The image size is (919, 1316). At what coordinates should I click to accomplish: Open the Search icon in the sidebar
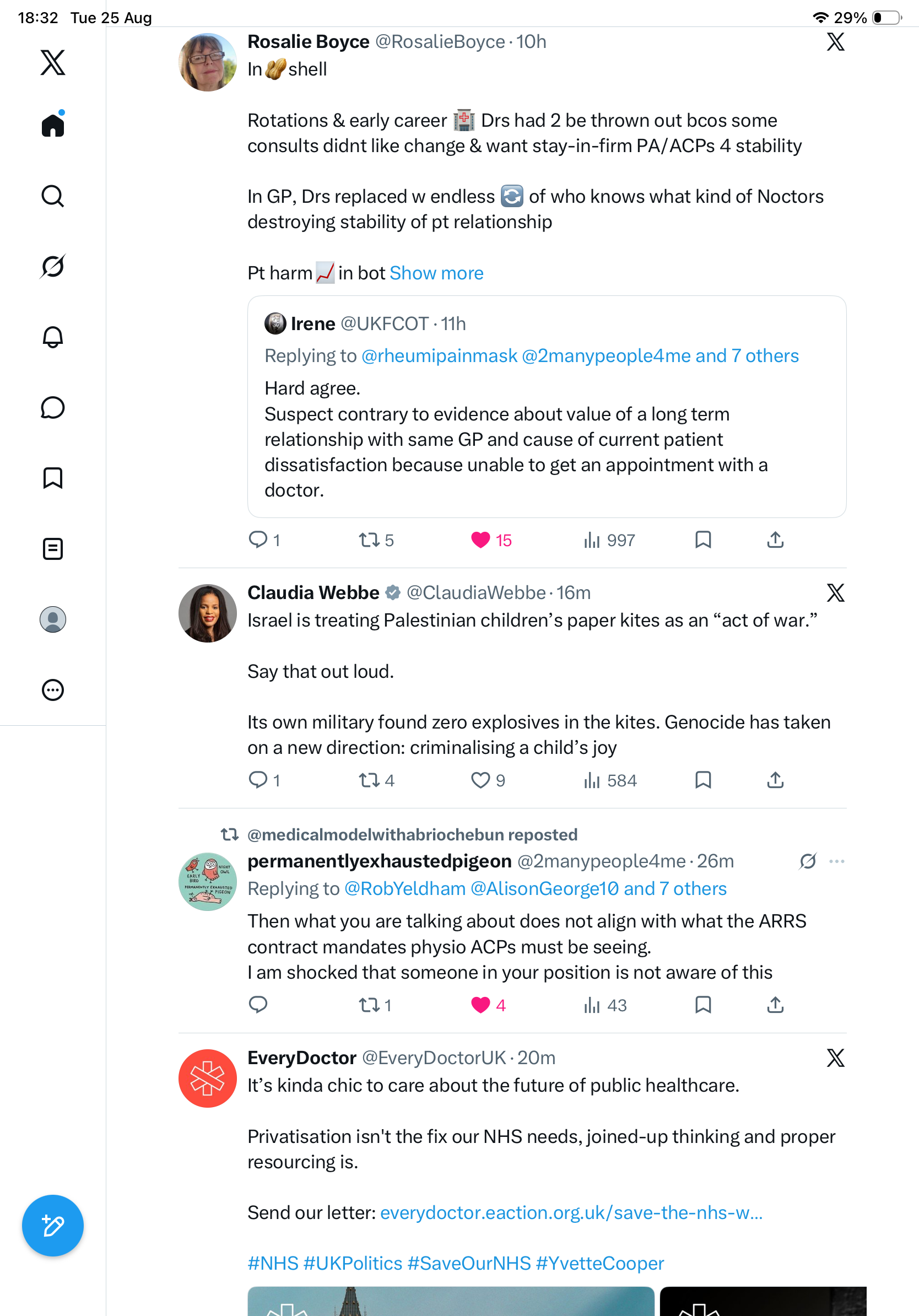pos(53,196)
